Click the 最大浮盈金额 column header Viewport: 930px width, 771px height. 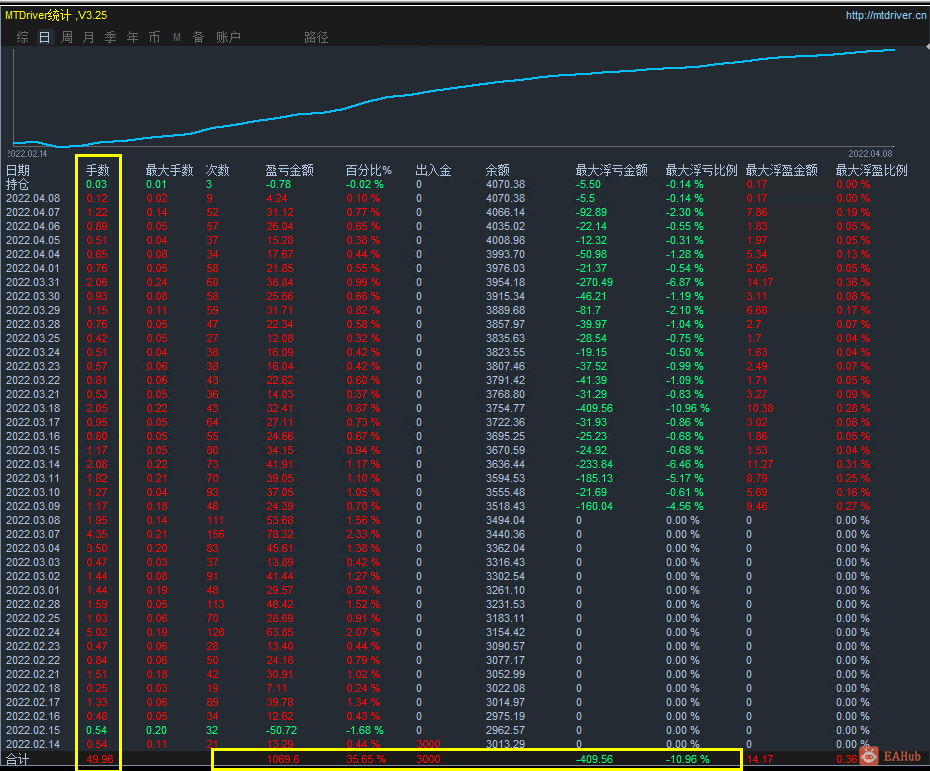pos(782,171)
